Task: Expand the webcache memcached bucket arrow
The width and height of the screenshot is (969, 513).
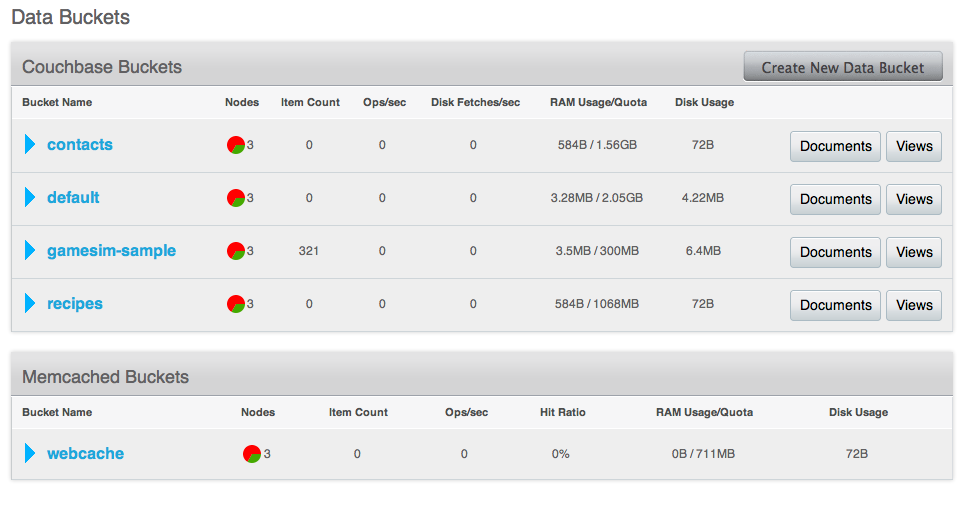Action: pyautogui.click(x=30, y=453)
